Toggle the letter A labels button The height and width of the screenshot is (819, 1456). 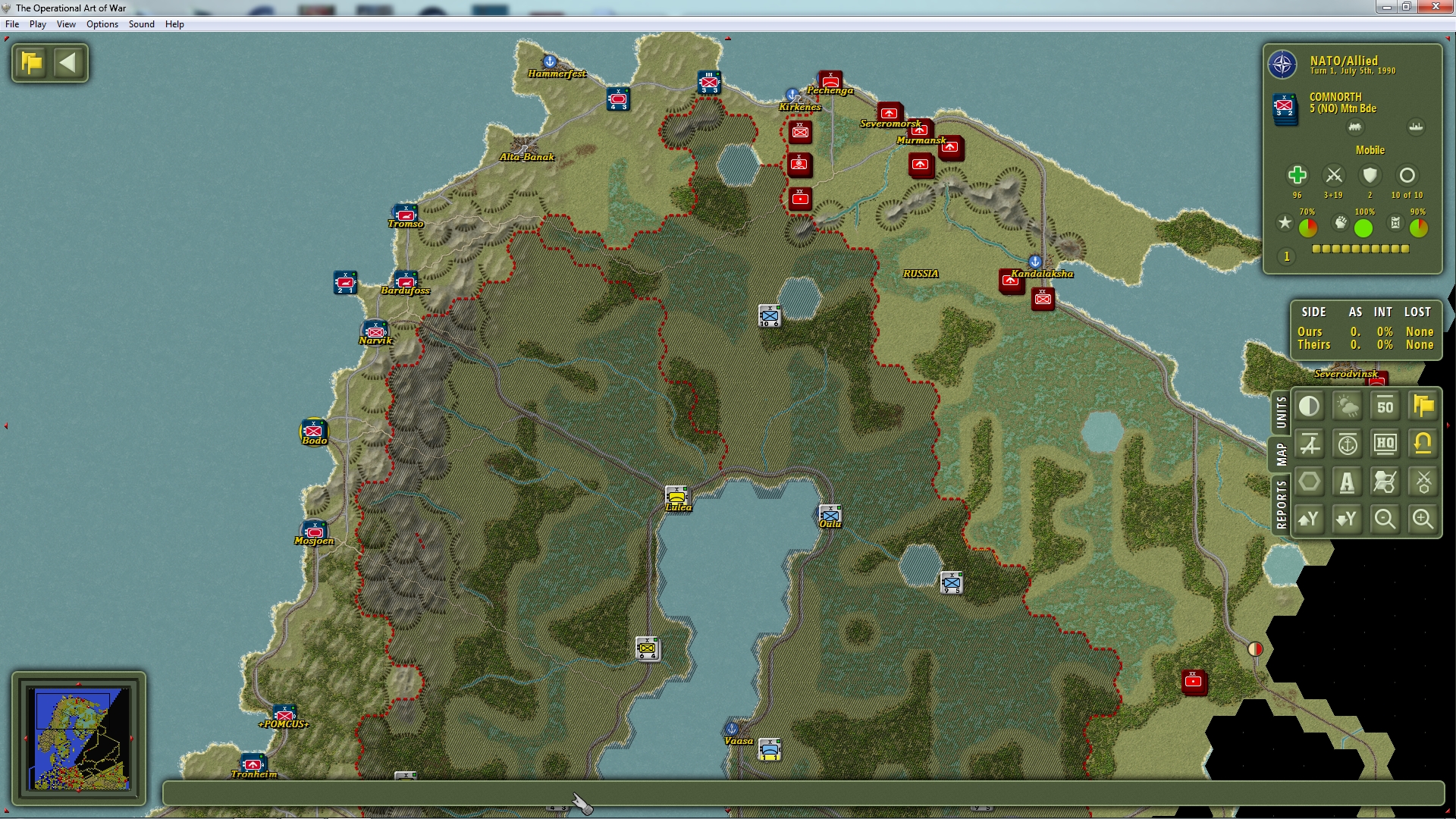(x=1348, y=482)
